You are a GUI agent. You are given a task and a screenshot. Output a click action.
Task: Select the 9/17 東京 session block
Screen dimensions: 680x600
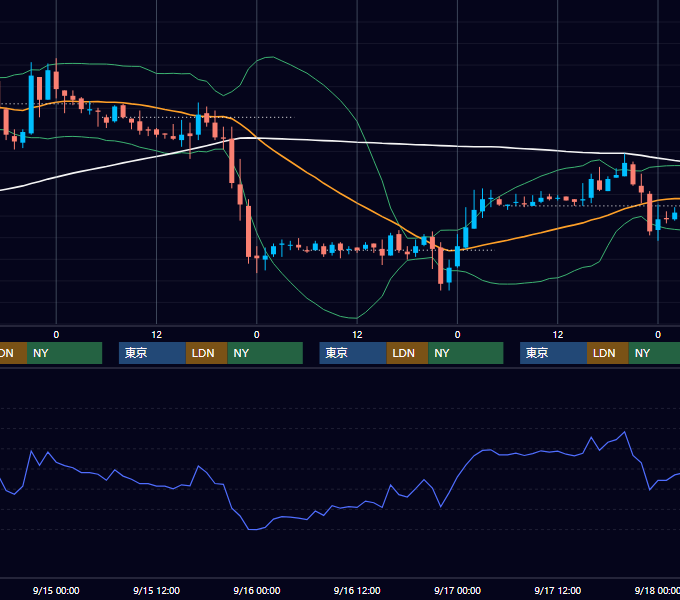point(553,353)
